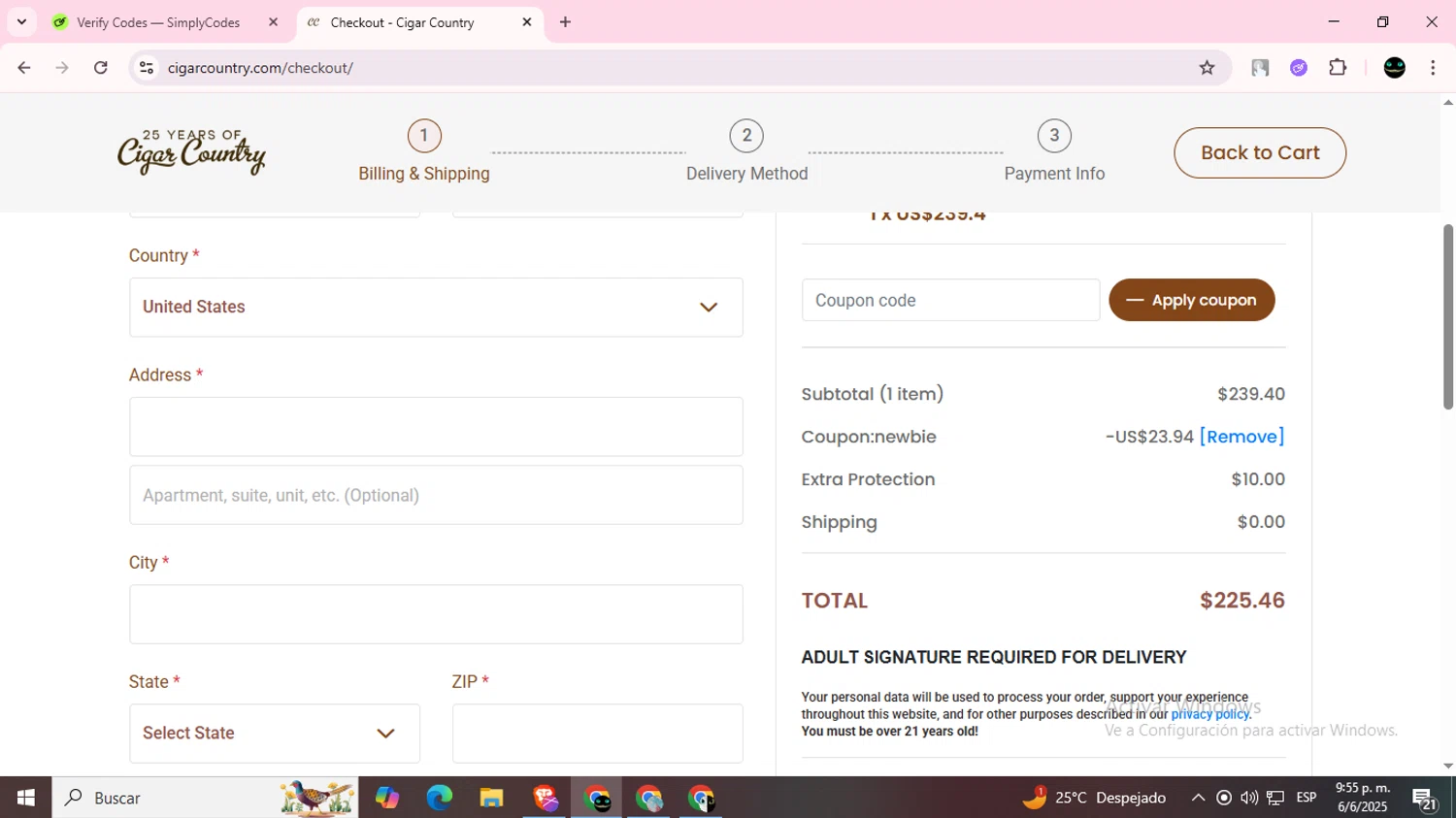Click the purple extension icon in toolbar

click(1299, 68)
